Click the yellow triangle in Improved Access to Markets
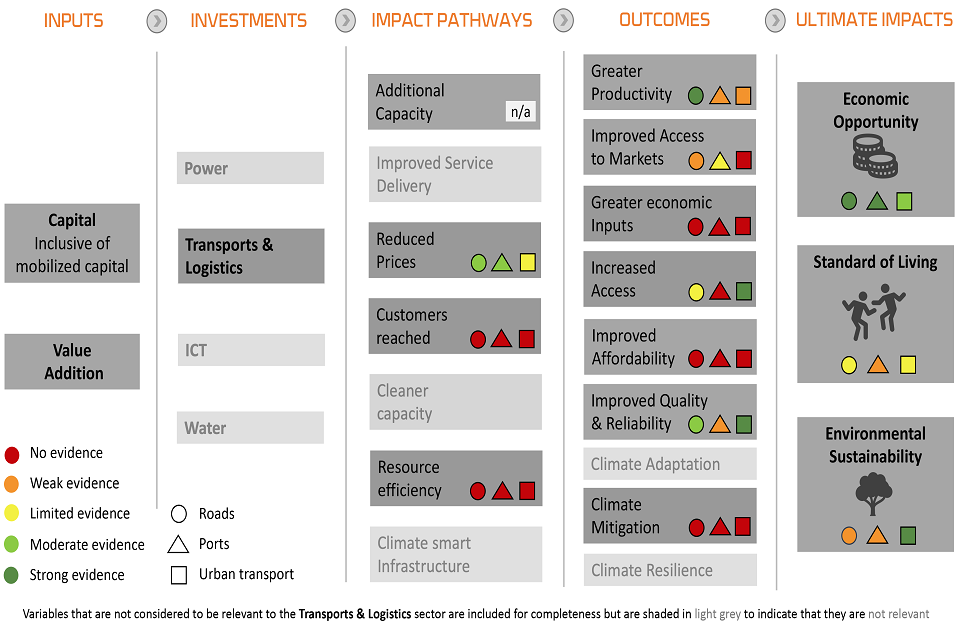The image size is (960, 640). (x=720, y=160)
